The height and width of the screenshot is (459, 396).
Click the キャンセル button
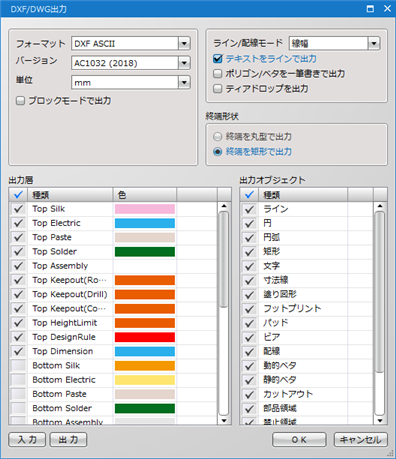click(360, 440)
